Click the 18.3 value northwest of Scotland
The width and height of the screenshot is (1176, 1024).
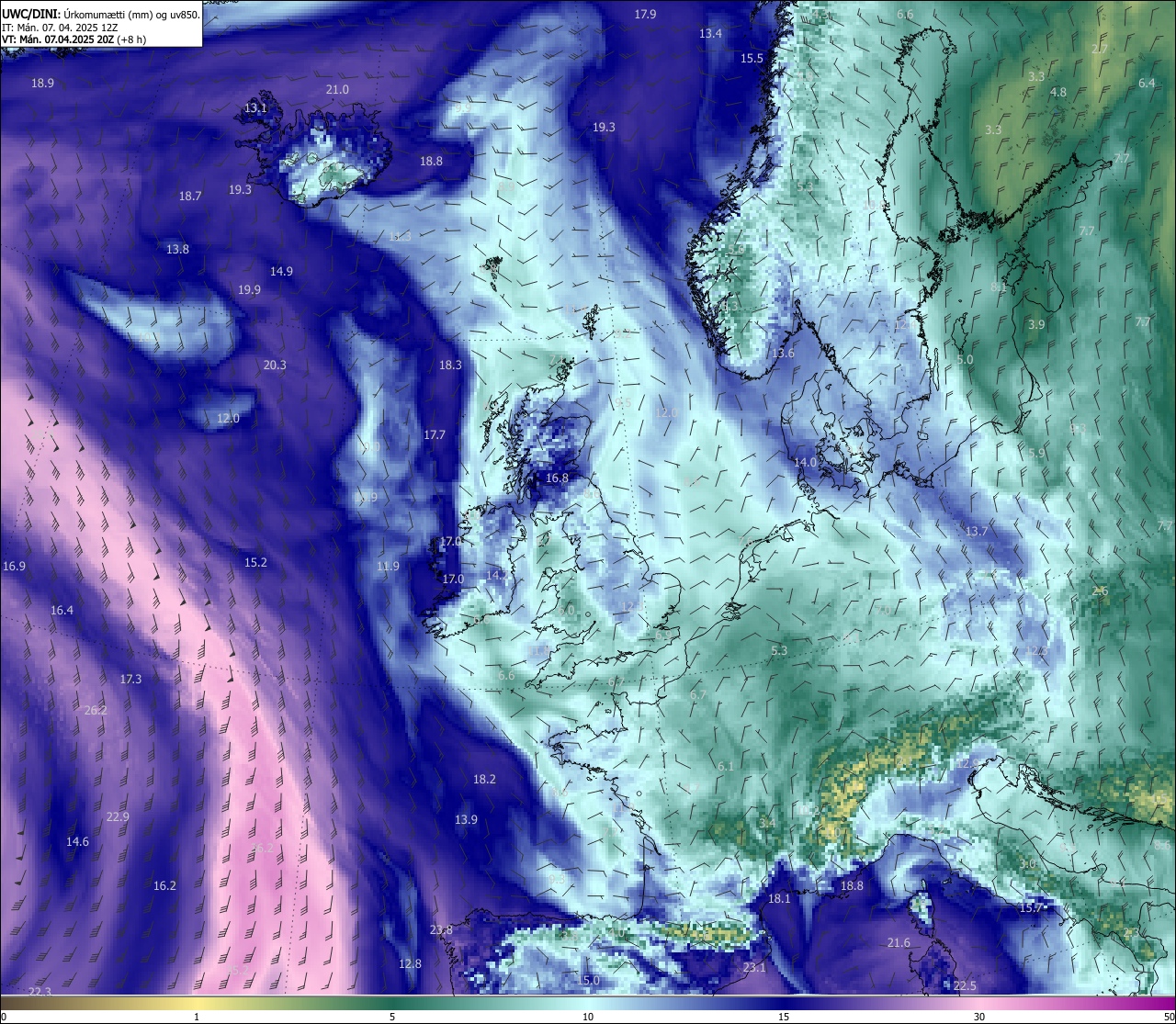pyautogui.click(x=450, y=365)
